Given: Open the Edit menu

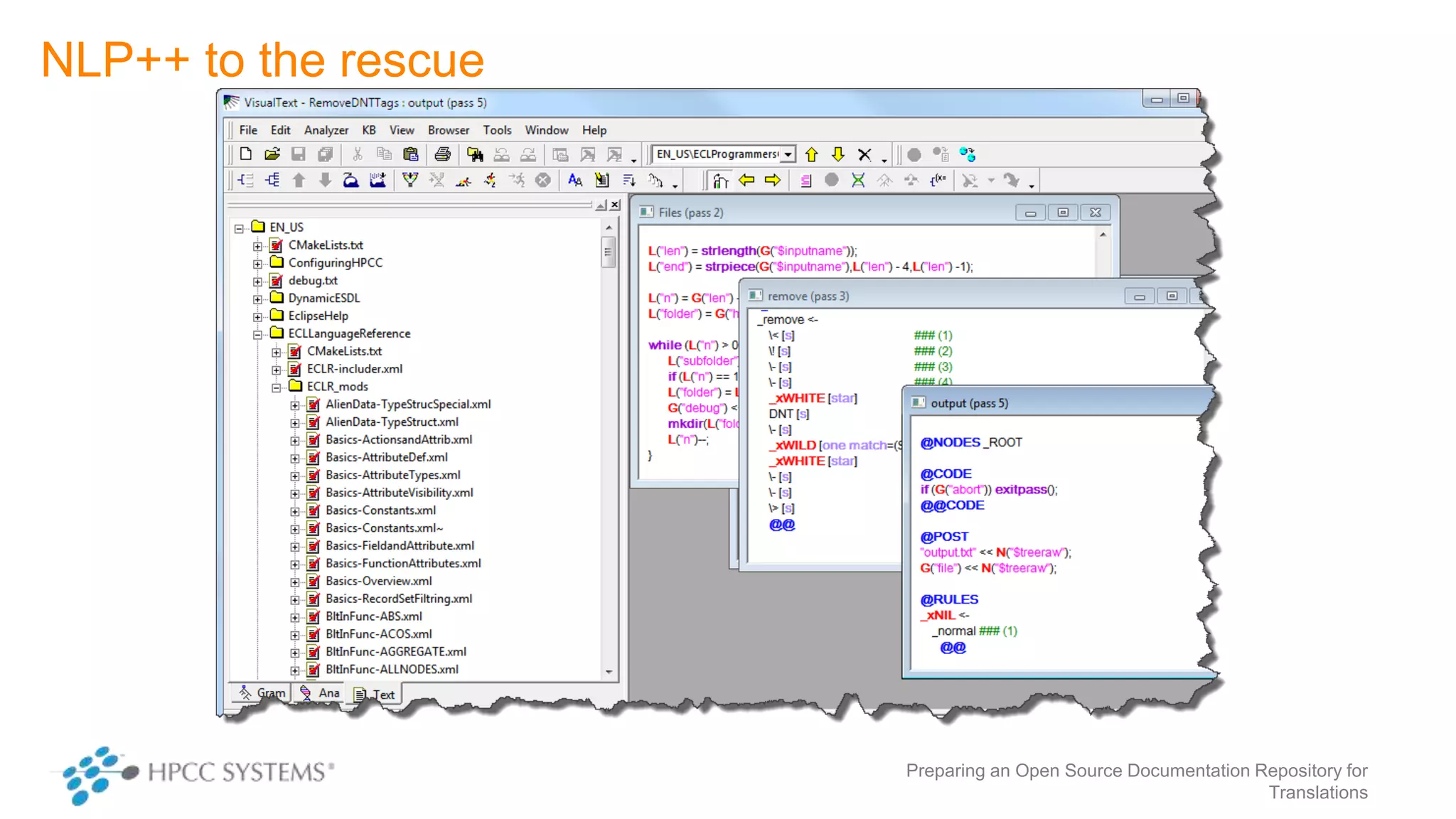Looking at the screenshot, I should 280,130.
